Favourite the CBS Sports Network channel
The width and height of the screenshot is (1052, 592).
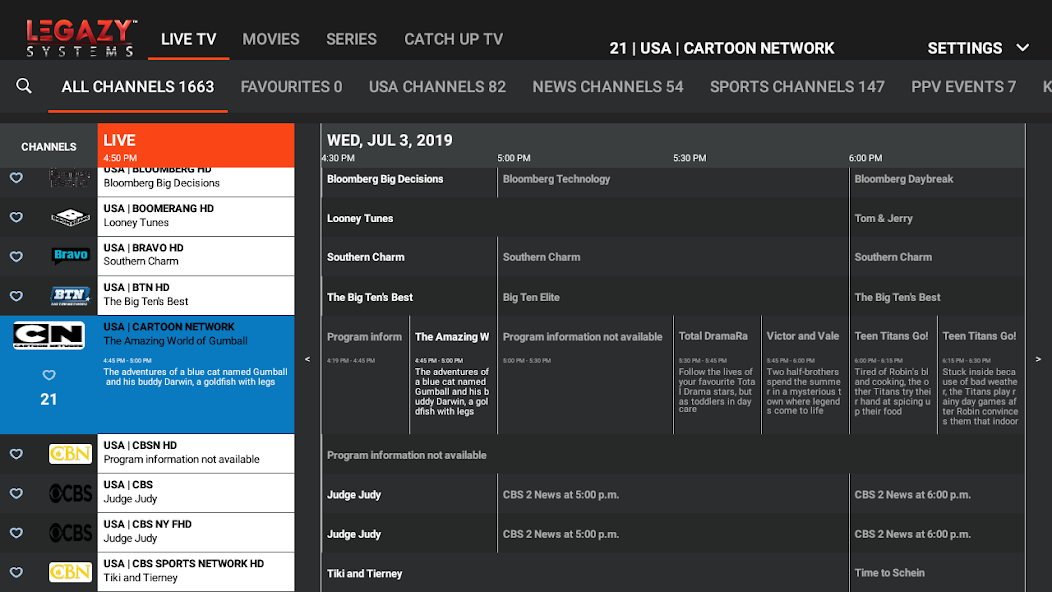coord(16,572)
